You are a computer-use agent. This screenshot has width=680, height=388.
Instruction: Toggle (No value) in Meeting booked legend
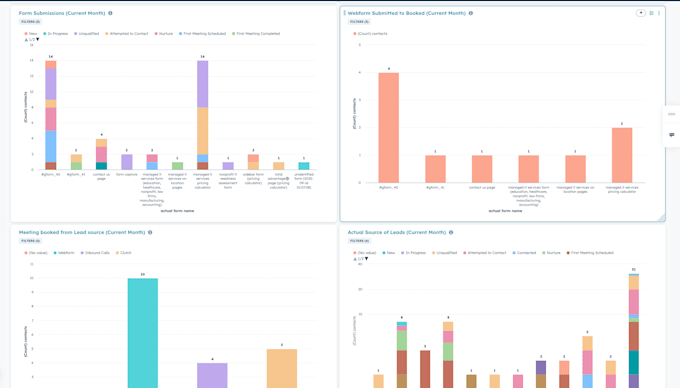(x=36, y=253)
